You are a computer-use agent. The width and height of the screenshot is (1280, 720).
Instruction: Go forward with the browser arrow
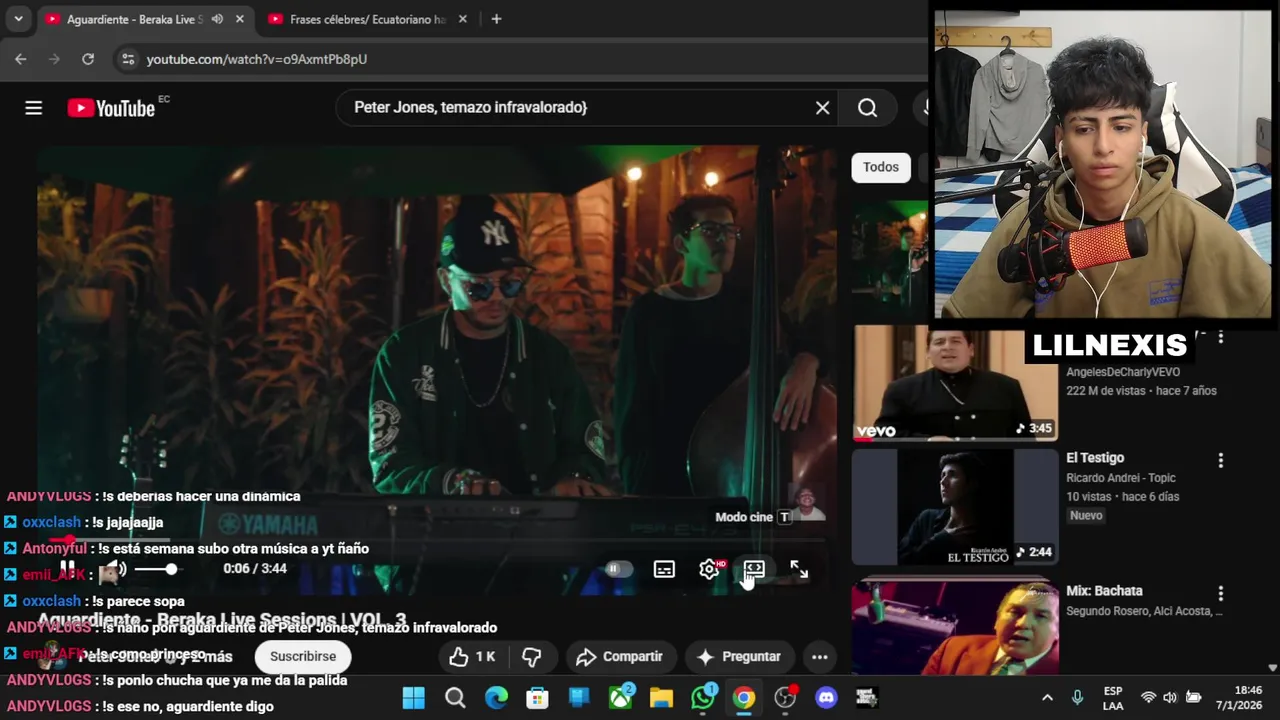54,59
